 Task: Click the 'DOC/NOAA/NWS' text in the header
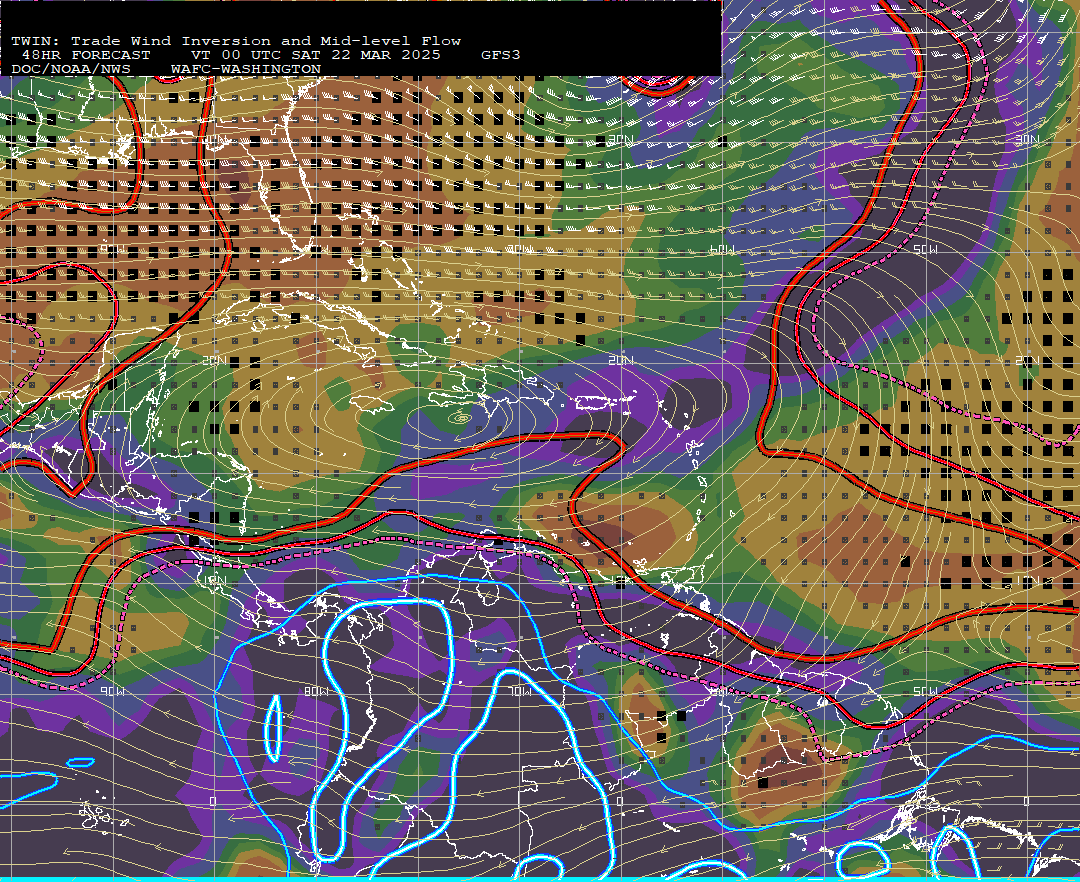[71, 69]
